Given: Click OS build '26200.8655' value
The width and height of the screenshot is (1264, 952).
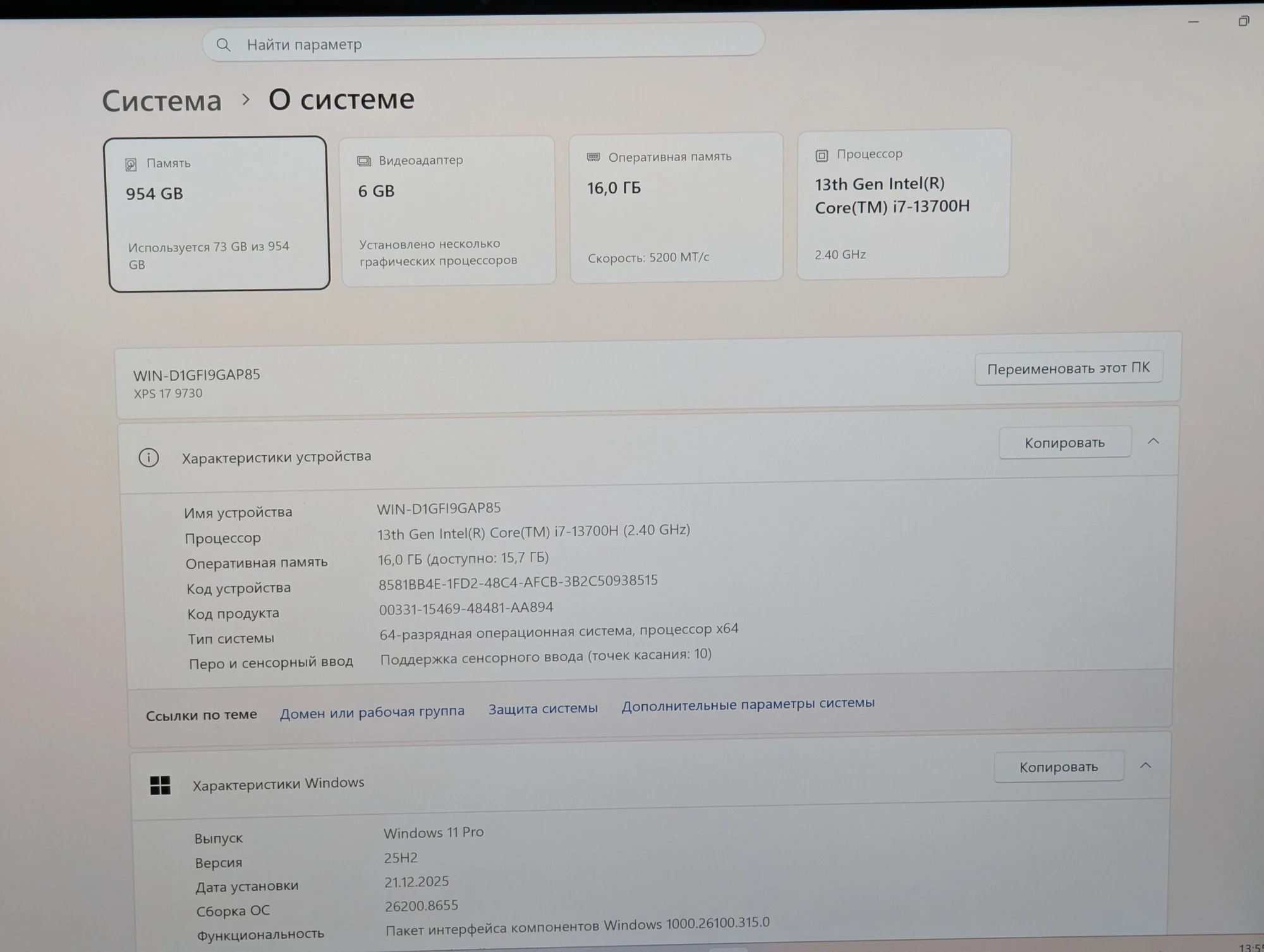Looking at the screenshot, I should coord(422,906).
